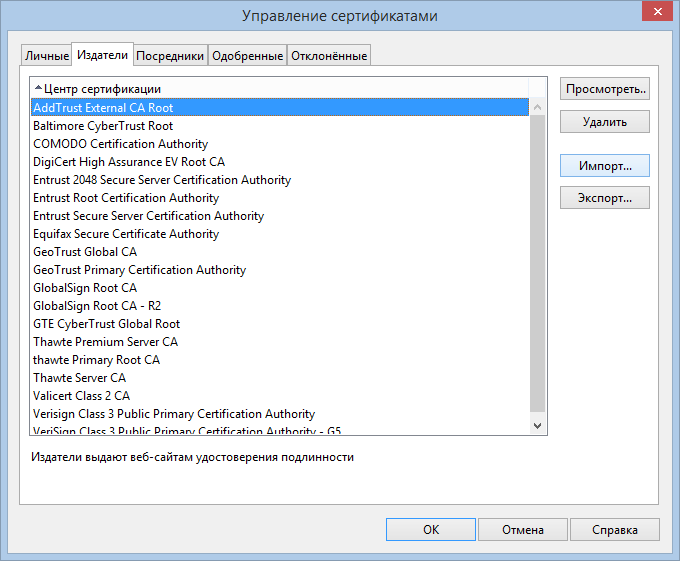Sort by Центр сертификации column header
The height and width of the screenshot is (561, 680).
(x=280, y=89)
